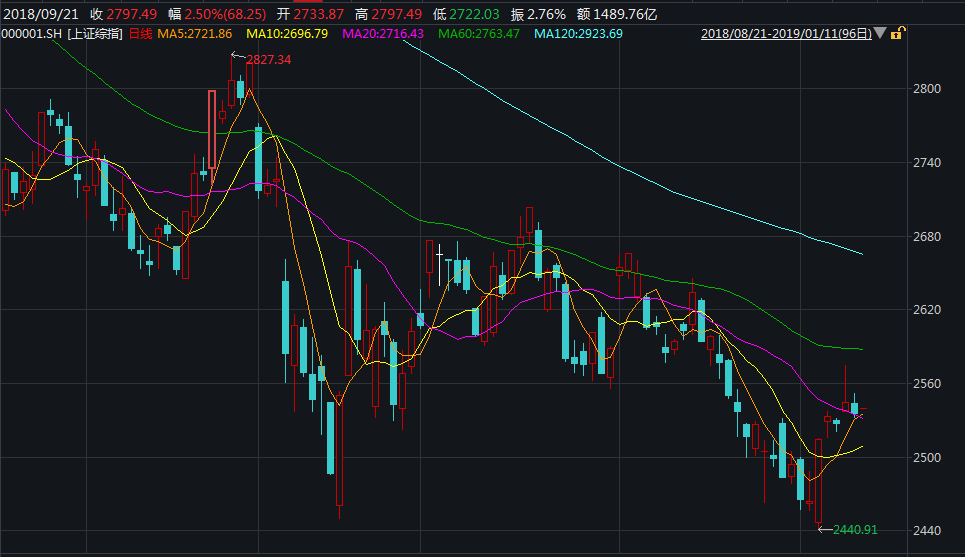
Task: Click the yellow unlock padlock icon
Action: 897,33
